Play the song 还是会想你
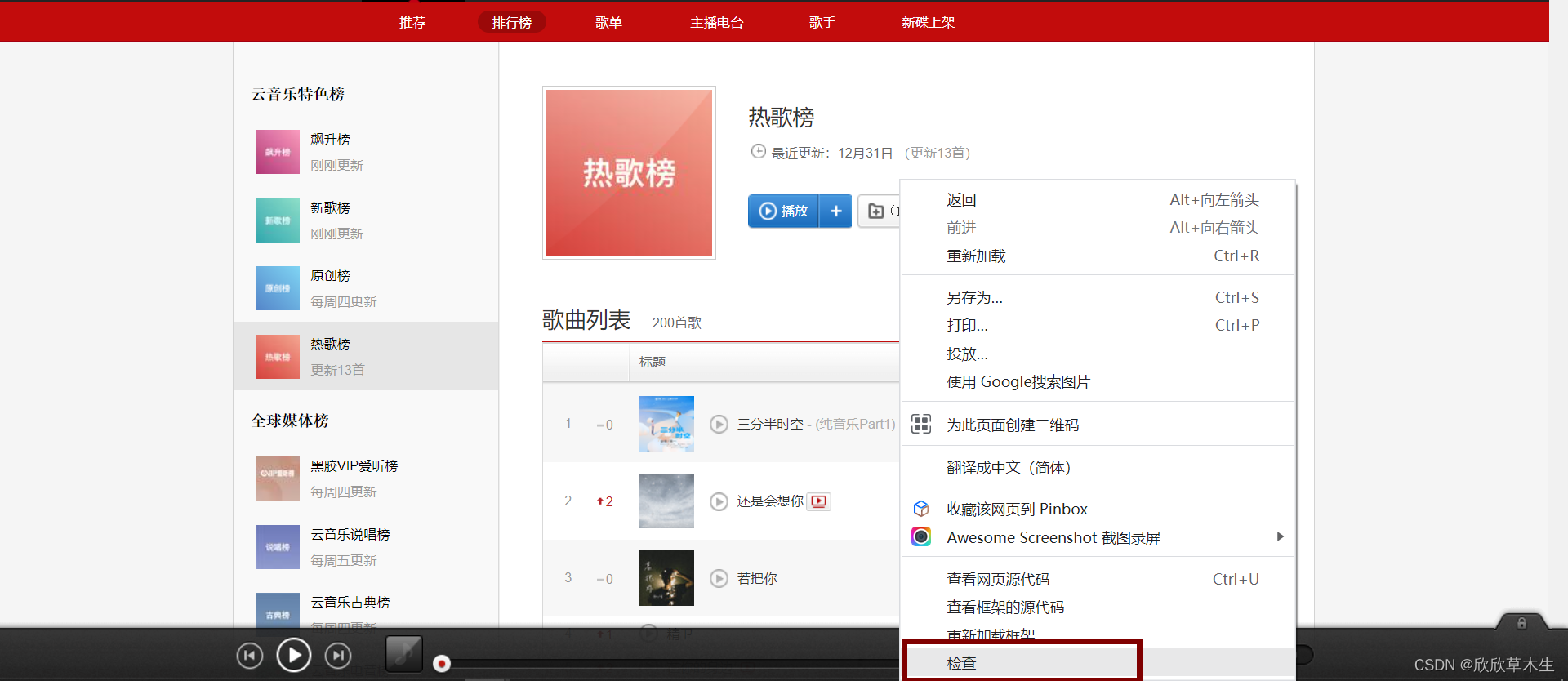This screenshot has width=1568, height=681. (719, 501)
